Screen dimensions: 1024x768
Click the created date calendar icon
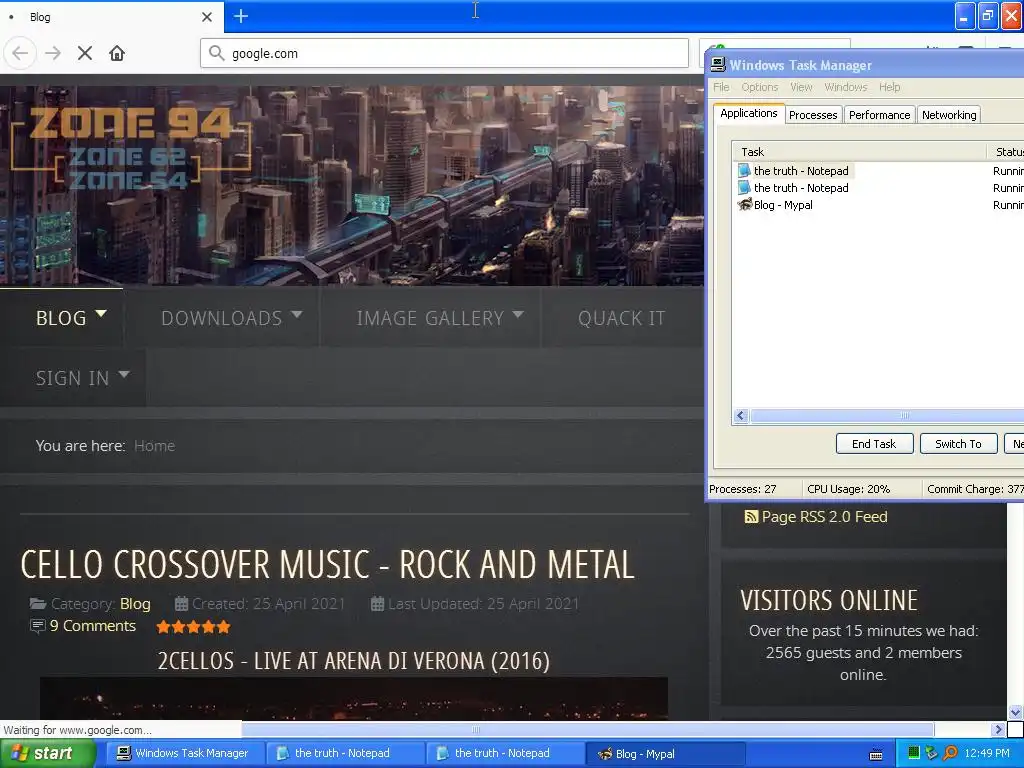coord(181,603)
